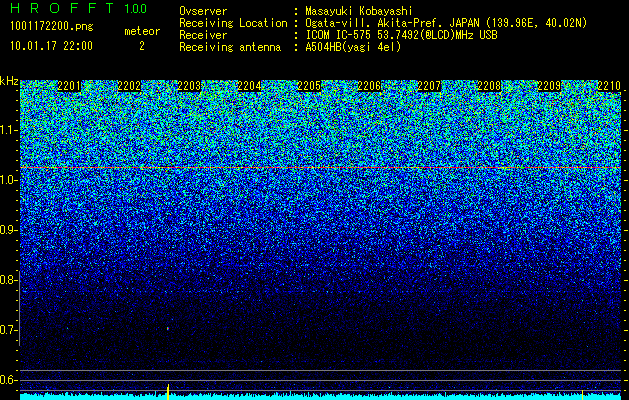Click the 2206 time label
The image size is (629, 400).
pyautogui.click(x=369, y=86)
